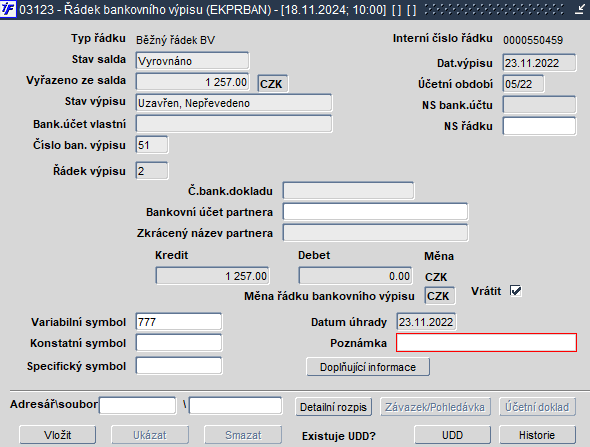
Task: Click the Stav výpisu field
Action: (x=234, y=103)
